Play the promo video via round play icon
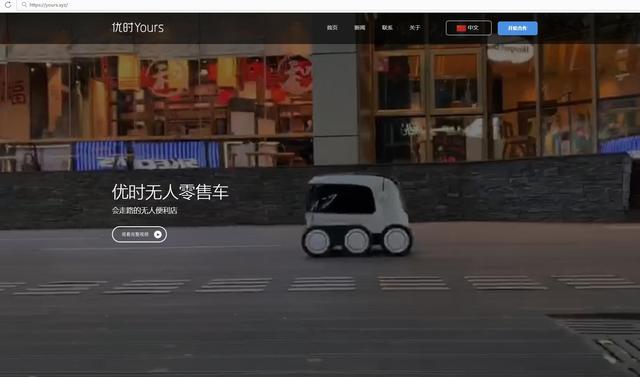The width and height of the screenshot is (640, 377). click(x=158, y=234)
